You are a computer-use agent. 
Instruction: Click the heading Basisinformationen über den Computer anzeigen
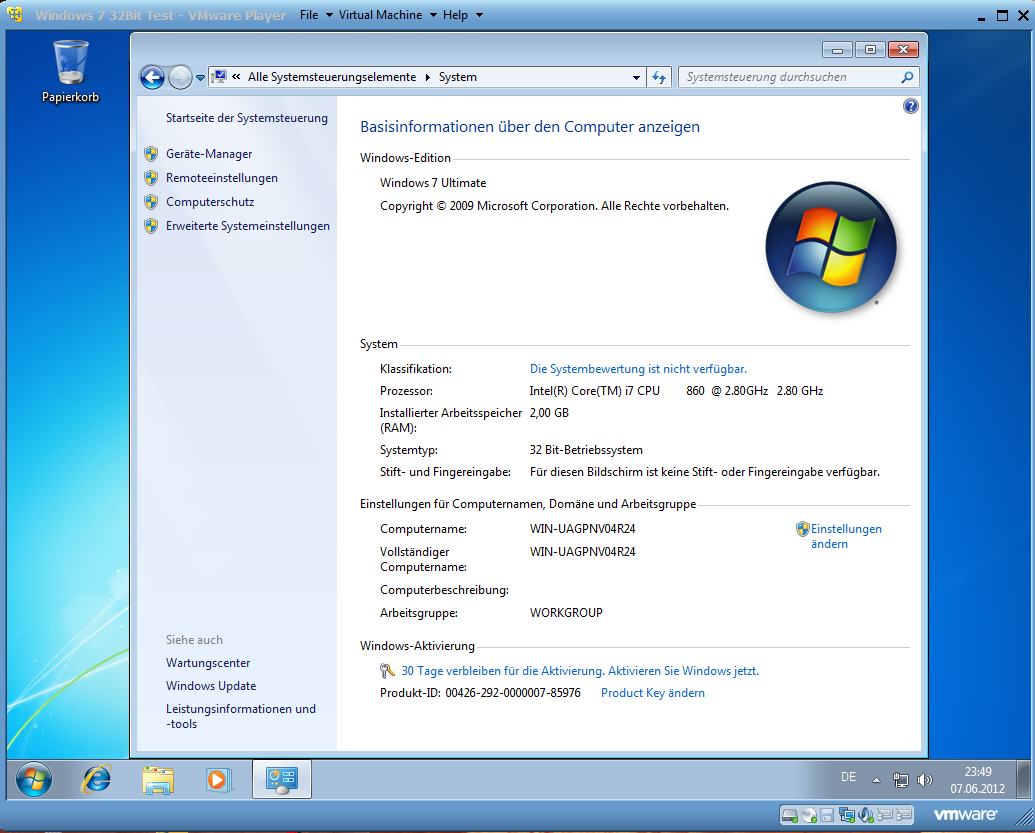click(x=530, y=127)
